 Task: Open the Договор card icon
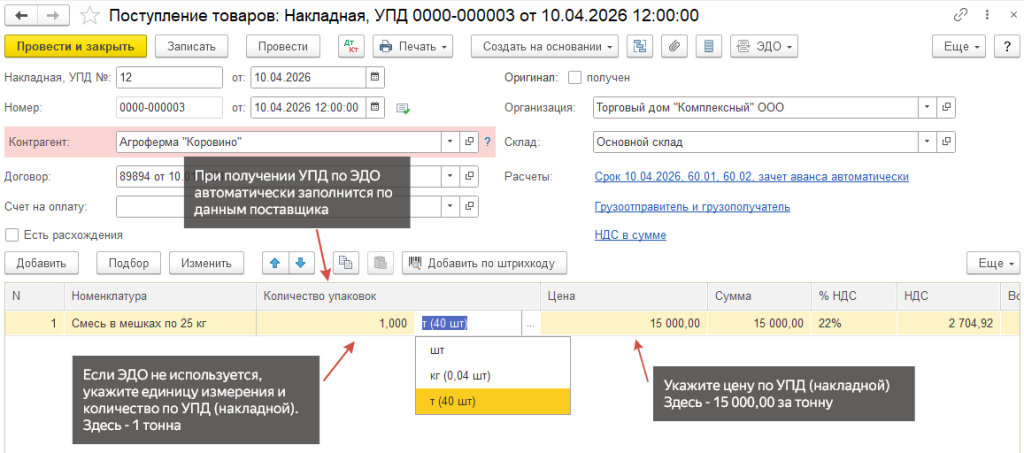(468, 176)
